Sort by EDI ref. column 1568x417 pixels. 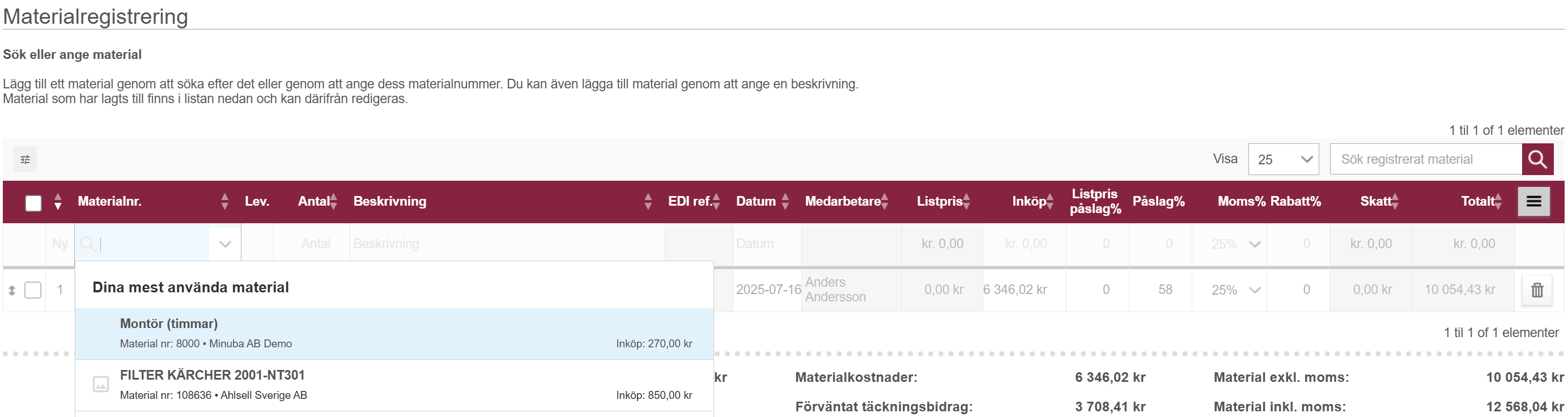[x=716, y=202]
